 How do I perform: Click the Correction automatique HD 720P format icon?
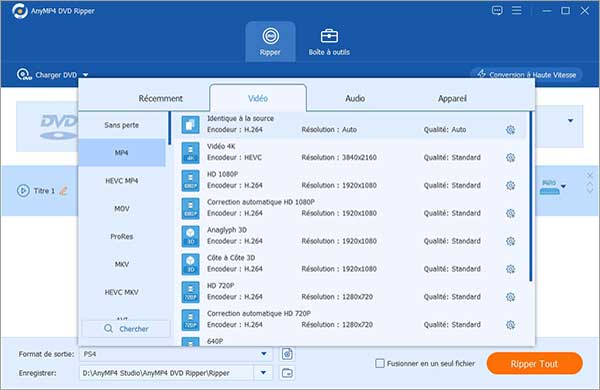pos(190,320)
